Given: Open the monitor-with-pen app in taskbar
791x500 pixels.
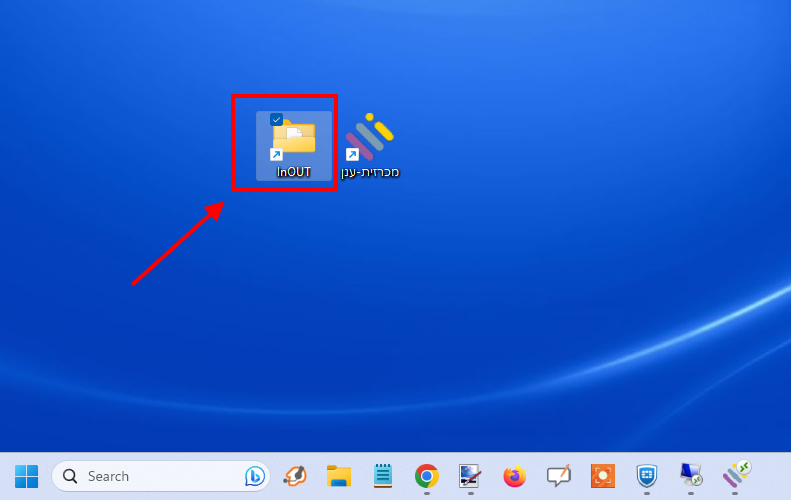Looking at the screenshot, I should (470, 476).
